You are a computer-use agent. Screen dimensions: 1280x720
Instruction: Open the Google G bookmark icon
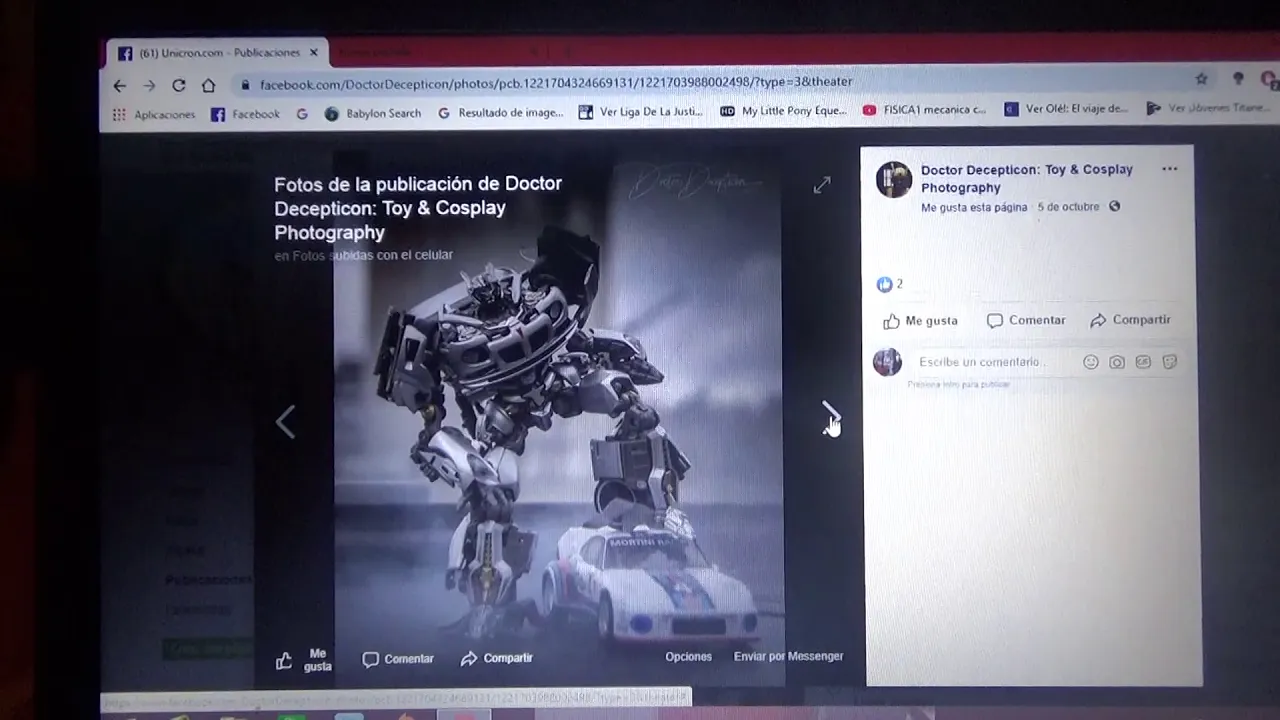tap(302, 114)
